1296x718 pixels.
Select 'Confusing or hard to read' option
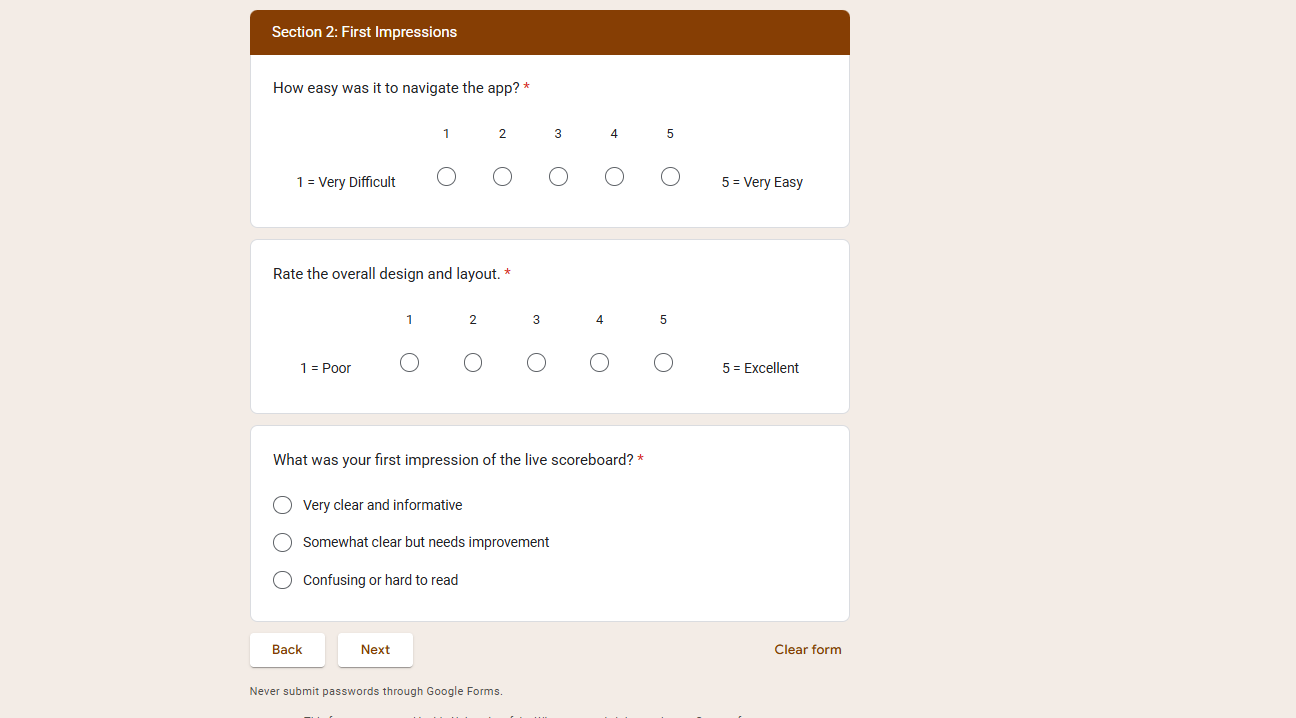283,580
